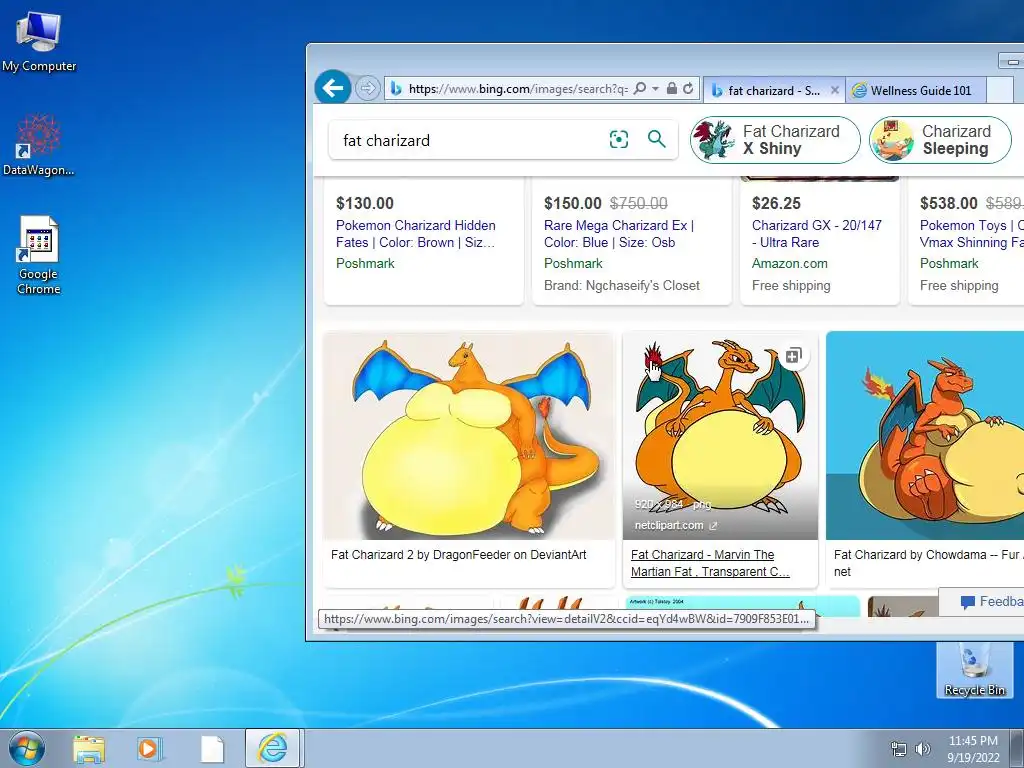Viewport: 1024px width, 768px height.
Task: Click the $538.00 price text
Action: [949, 203]
